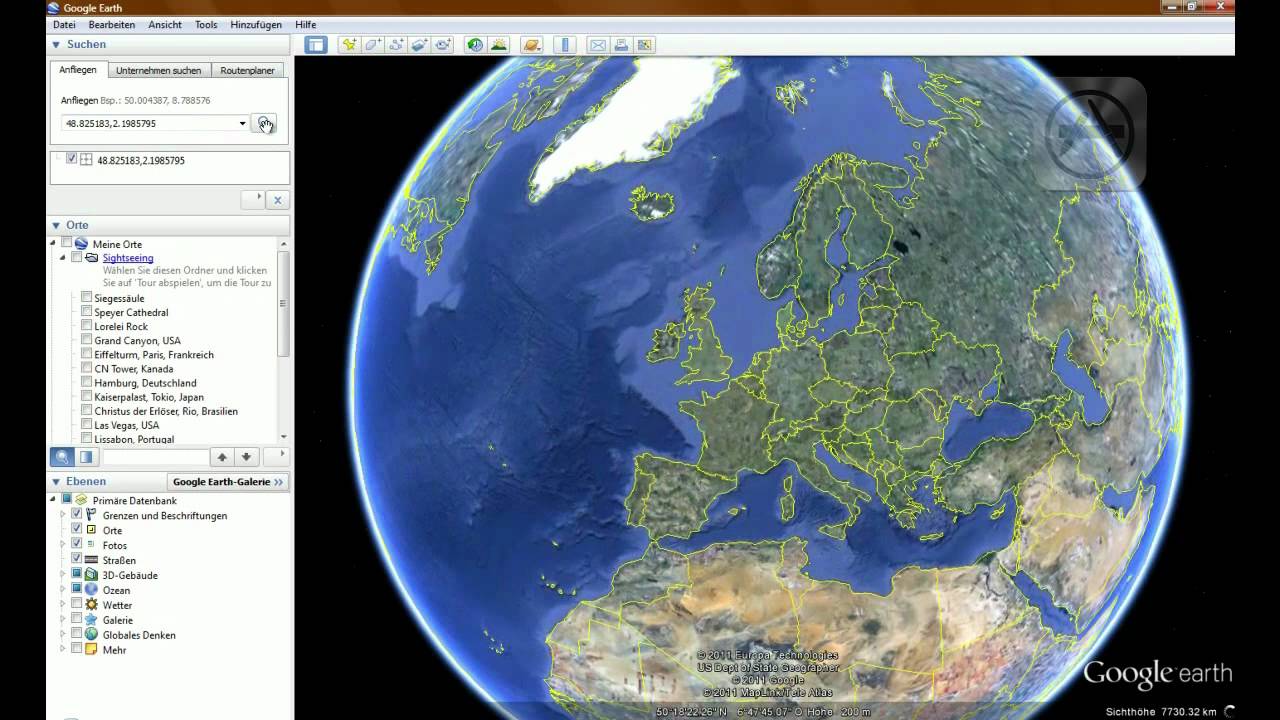This screenshot has height=720, width=1280.
Task: Move item up with the up arrow
Action: pos(222,457)
